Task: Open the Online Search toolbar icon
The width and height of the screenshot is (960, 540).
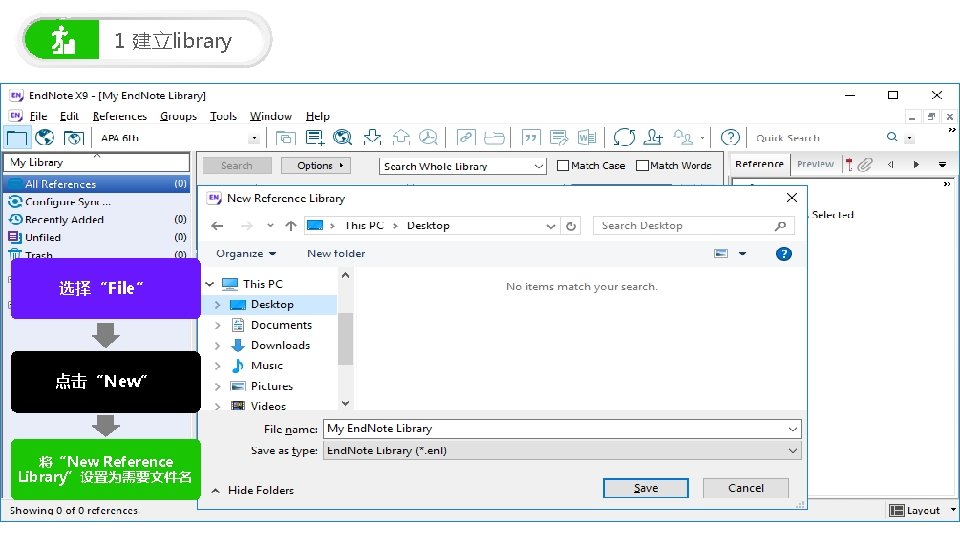Action: (343, 138)
